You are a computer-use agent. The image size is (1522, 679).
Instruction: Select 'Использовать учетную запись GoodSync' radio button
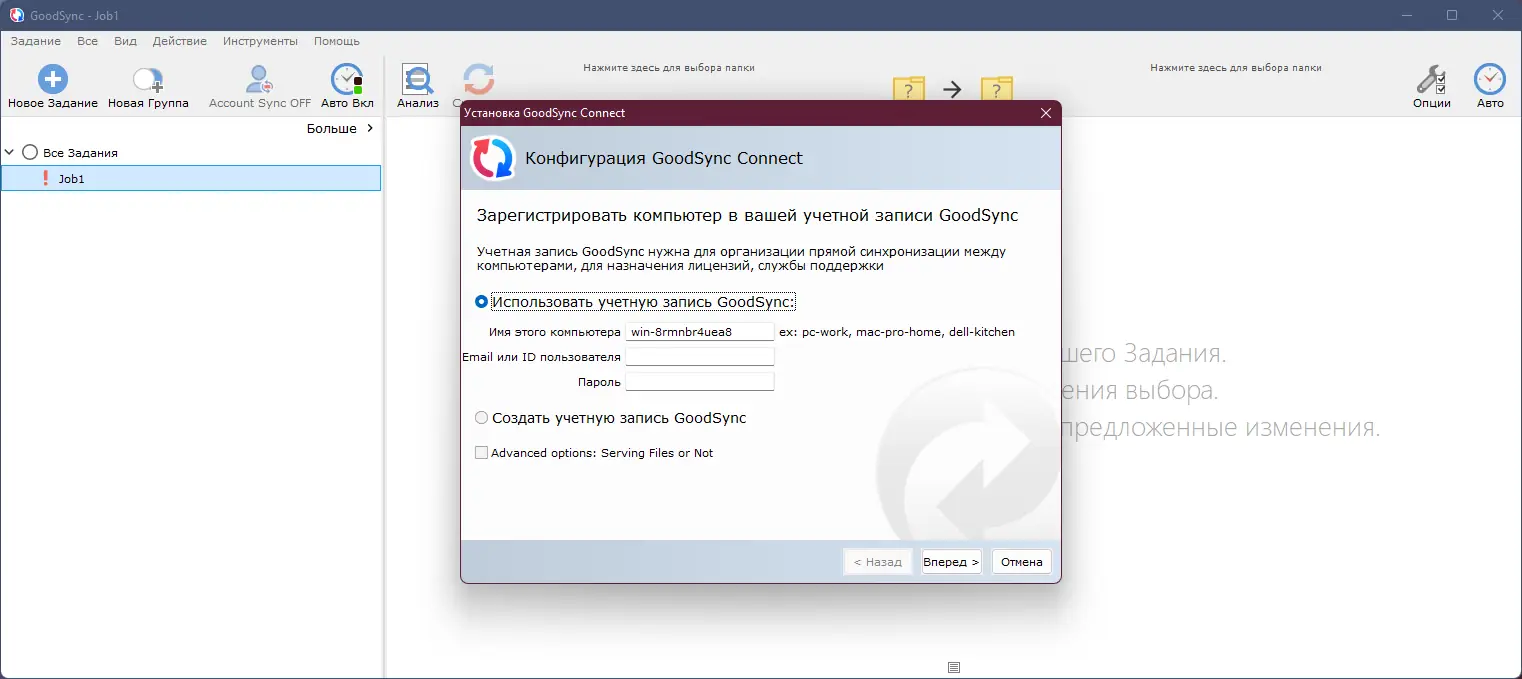click(482, 301)
